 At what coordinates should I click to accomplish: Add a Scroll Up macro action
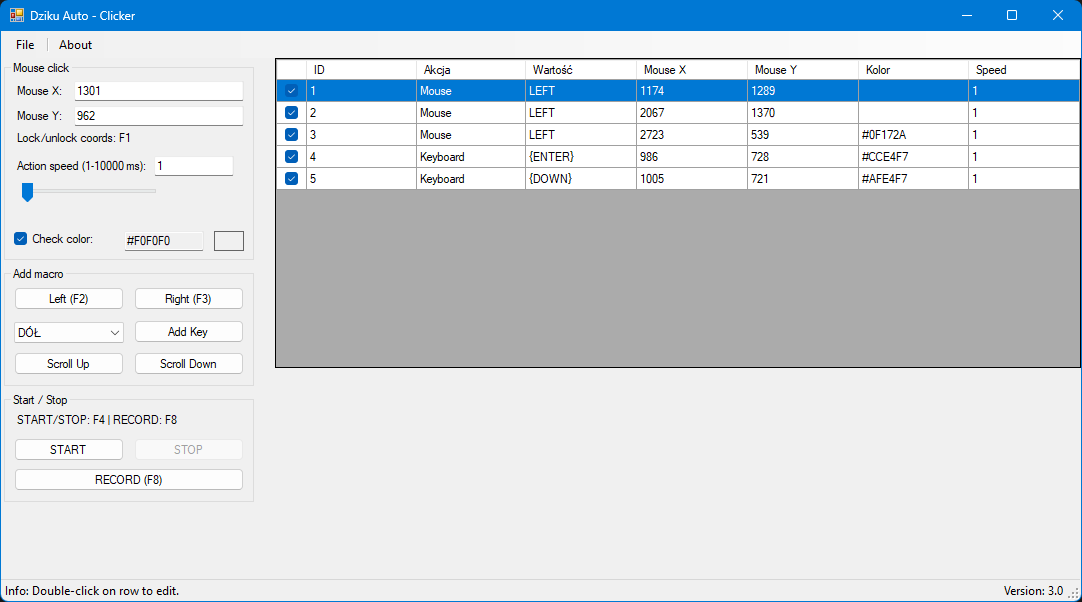click(69, 364)
